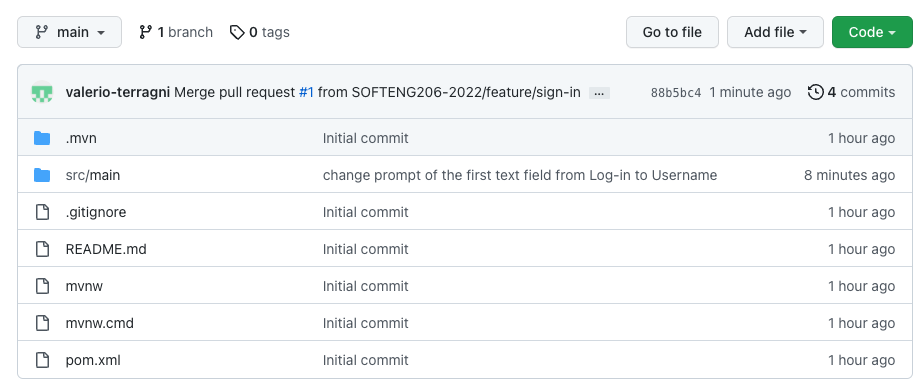This screenshot has height=389, width=919.
Task: Open the main branch dropdown
Action: [69, 32]
